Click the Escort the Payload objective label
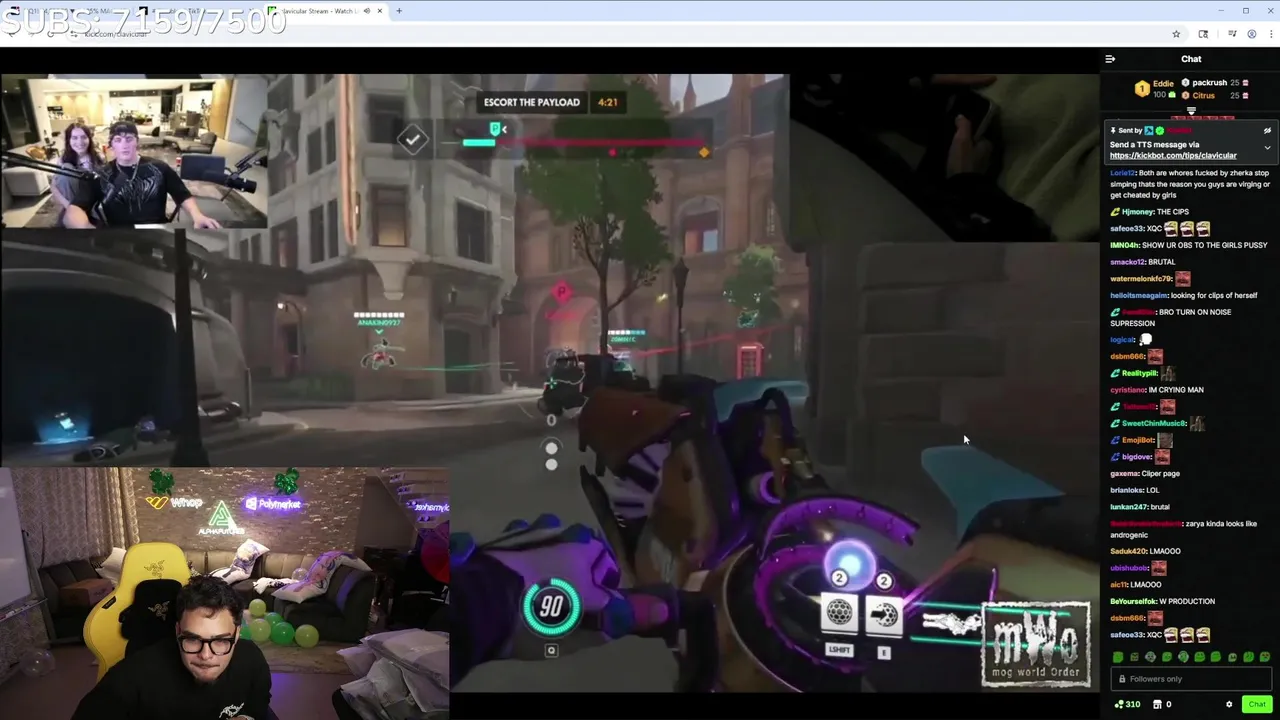Viewport: 1280px width, 720px height. pyautogui.click(x=531, y=102)
